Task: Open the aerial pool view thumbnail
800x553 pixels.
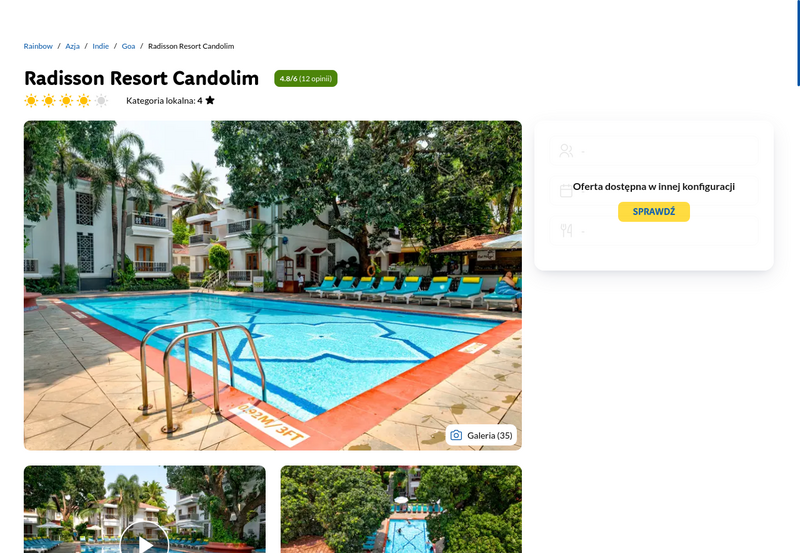Action: (x=401, y=509)
